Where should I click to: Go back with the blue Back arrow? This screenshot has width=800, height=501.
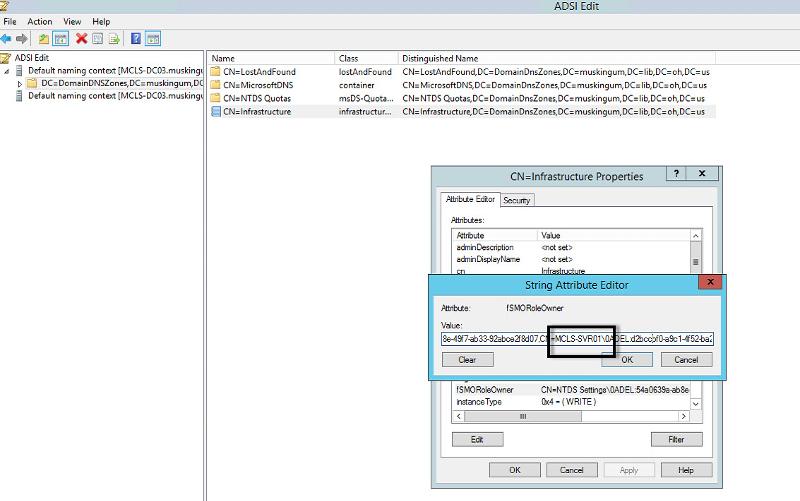(x=6, y=39)
